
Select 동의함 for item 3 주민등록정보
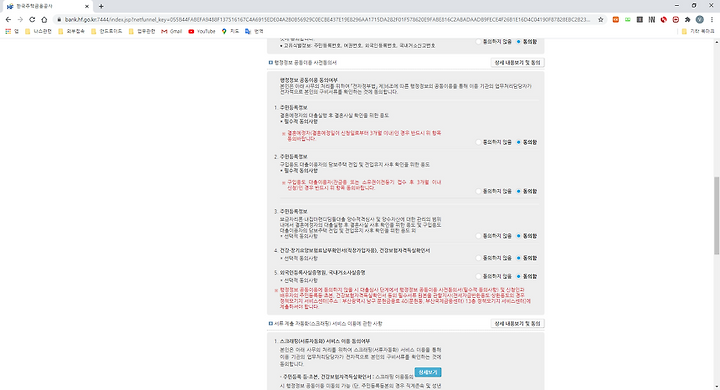tap(518, 236)
